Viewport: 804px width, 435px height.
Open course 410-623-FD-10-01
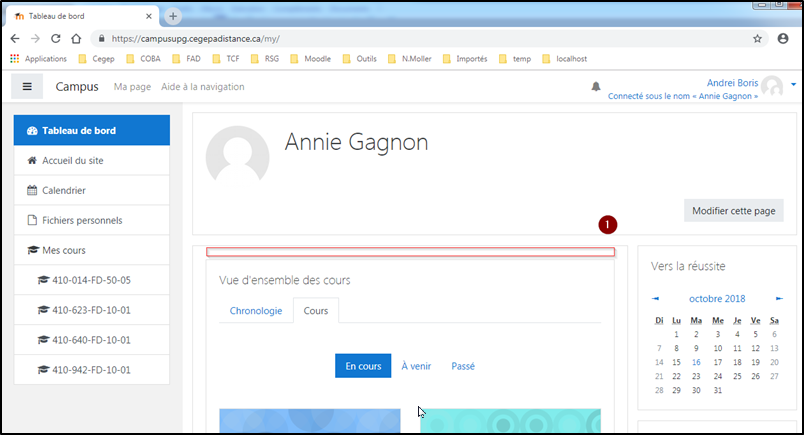click(90, 310)
